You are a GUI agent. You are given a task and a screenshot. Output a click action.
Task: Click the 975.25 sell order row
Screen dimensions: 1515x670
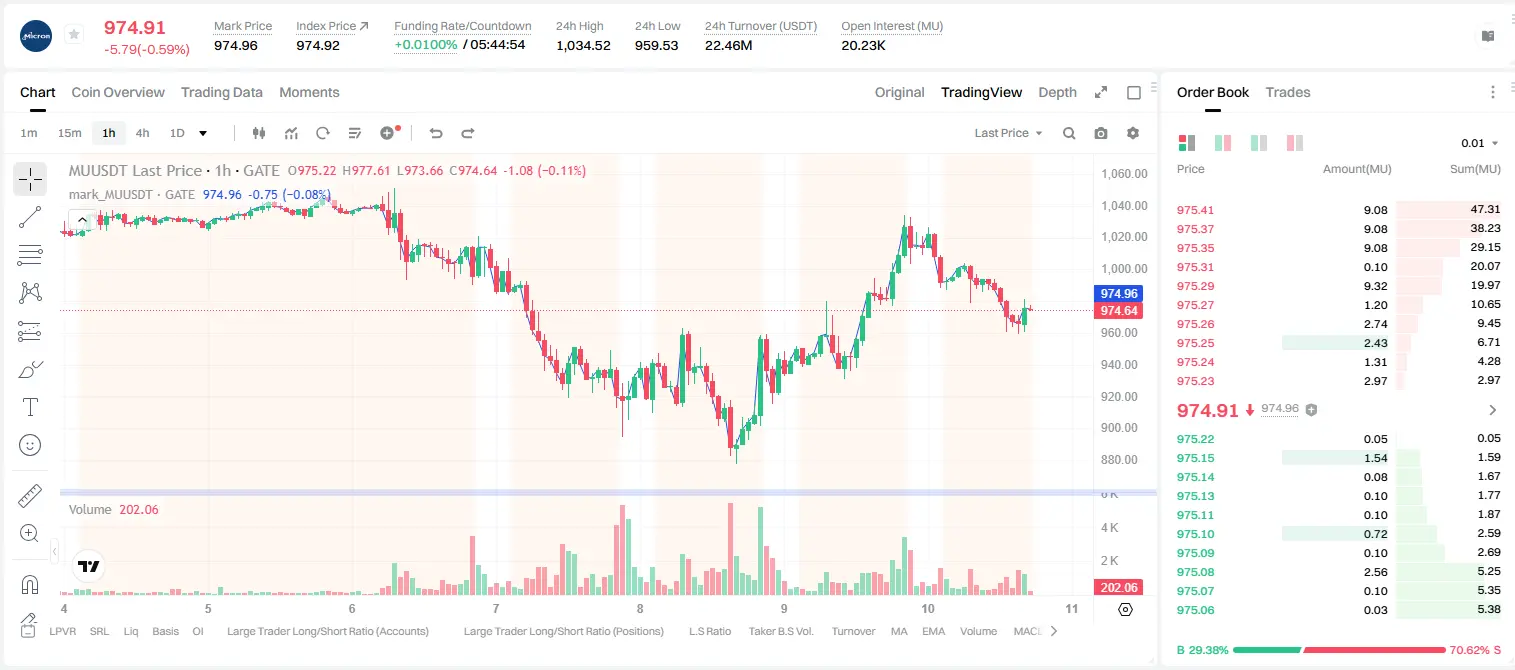pyautogui.click(x=1338, y=343)
